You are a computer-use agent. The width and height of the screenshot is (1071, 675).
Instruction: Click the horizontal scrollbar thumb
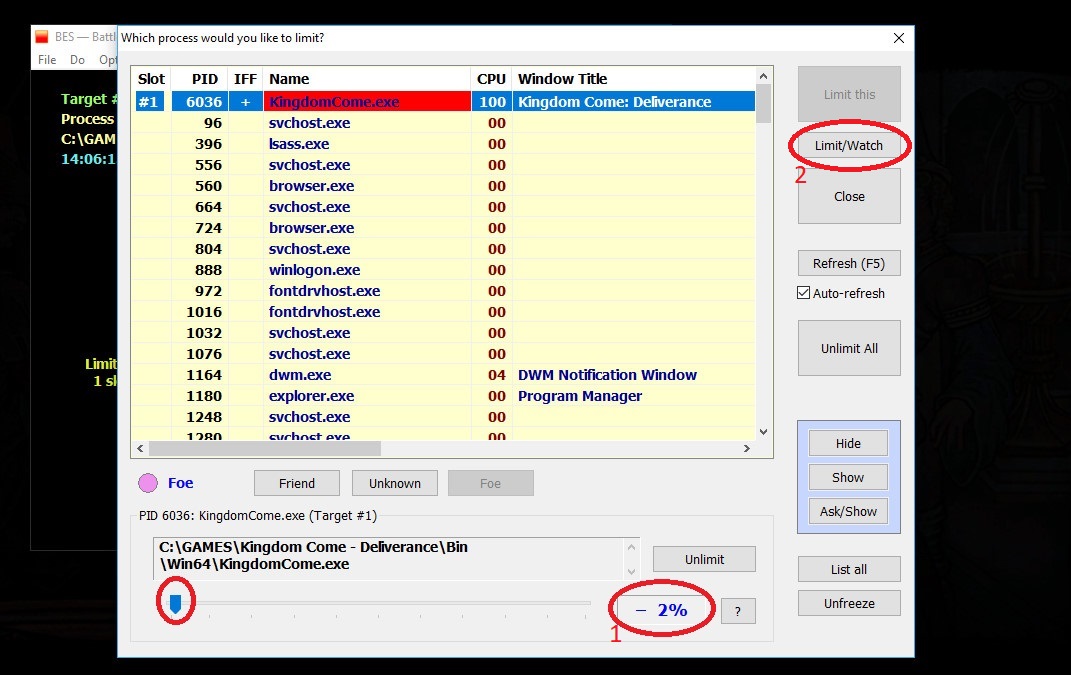point(265,448)
